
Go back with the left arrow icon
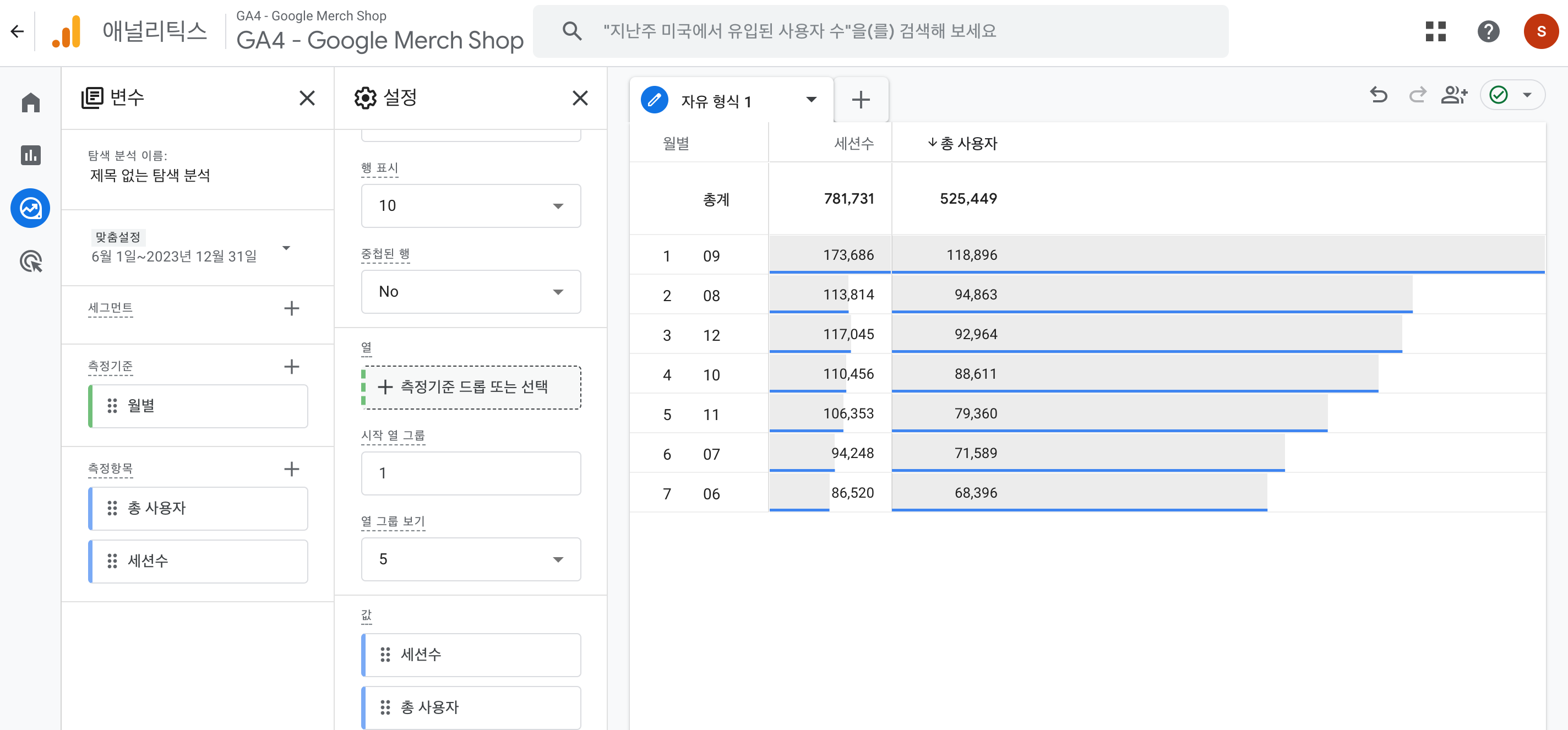coord(17,31)
